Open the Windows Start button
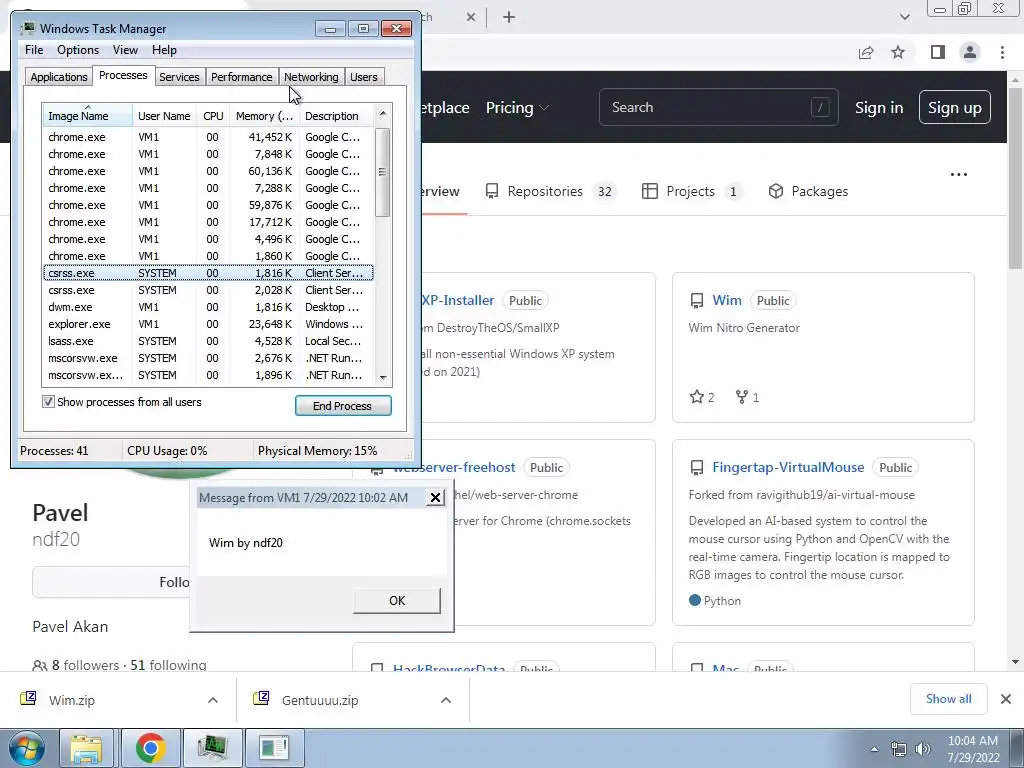The height and width of the screenshot is (768, 1024). pyautogui.click(x=27, y=748)
